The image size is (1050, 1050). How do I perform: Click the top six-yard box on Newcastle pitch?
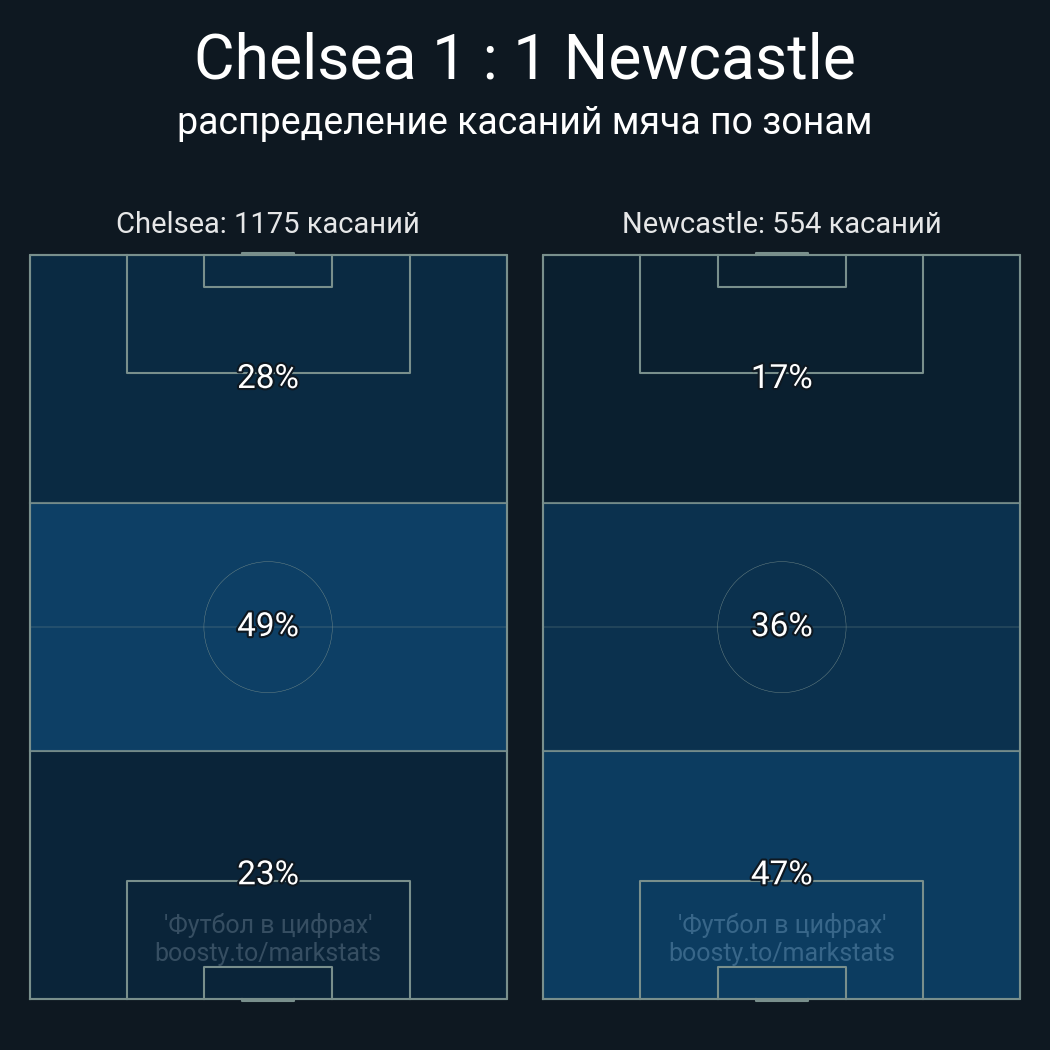tap(781, 271)
